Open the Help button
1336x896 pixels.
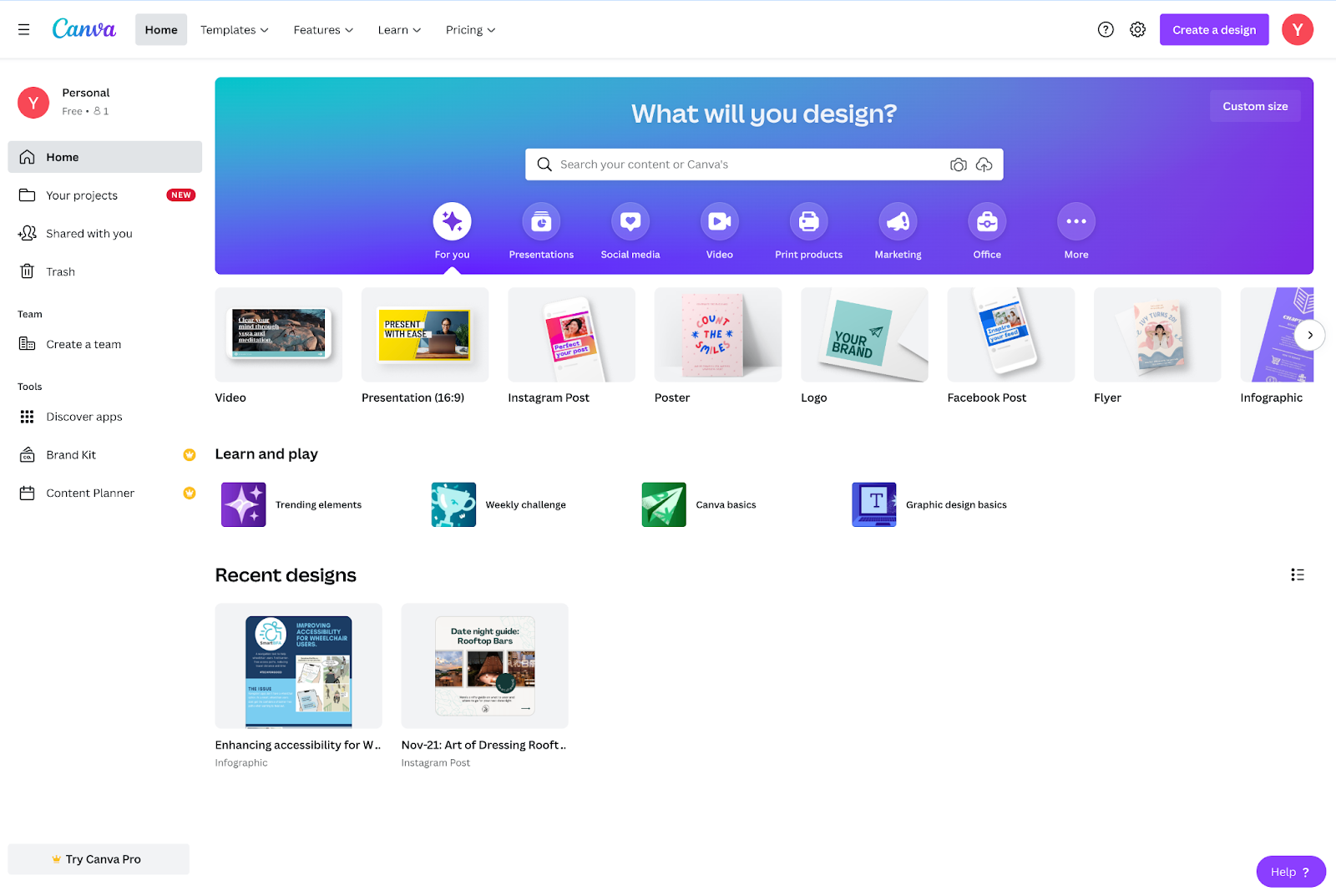click(1291, 872)
